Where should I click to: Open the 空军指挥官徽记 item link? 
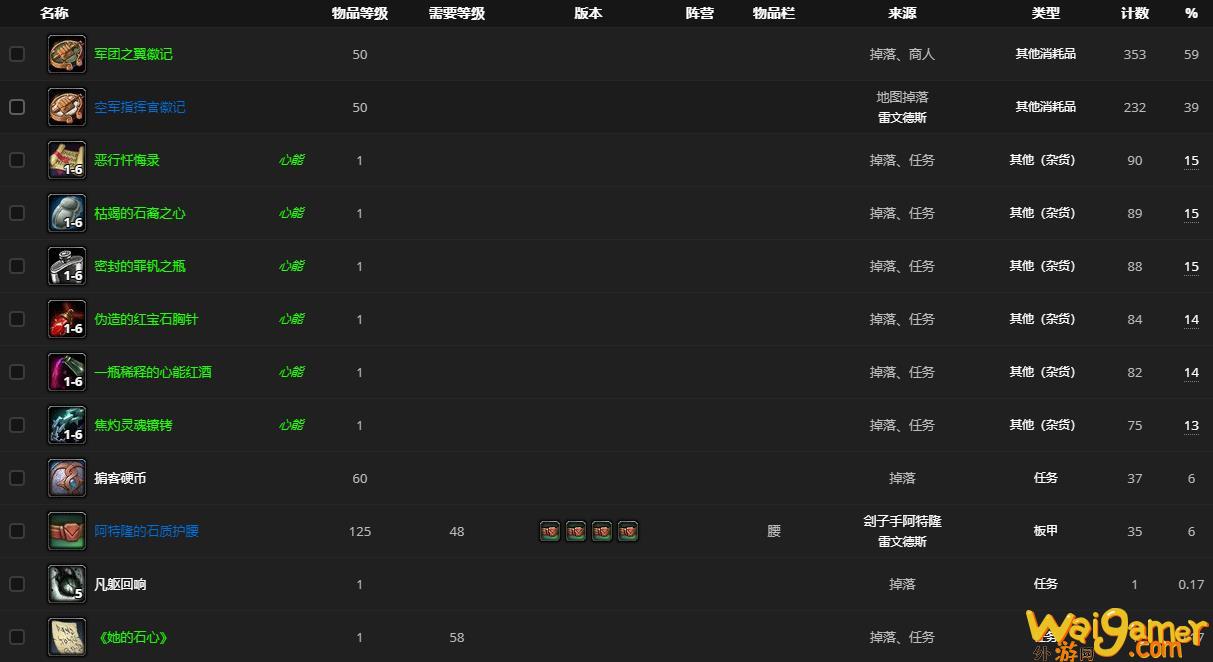click(140, 107)
